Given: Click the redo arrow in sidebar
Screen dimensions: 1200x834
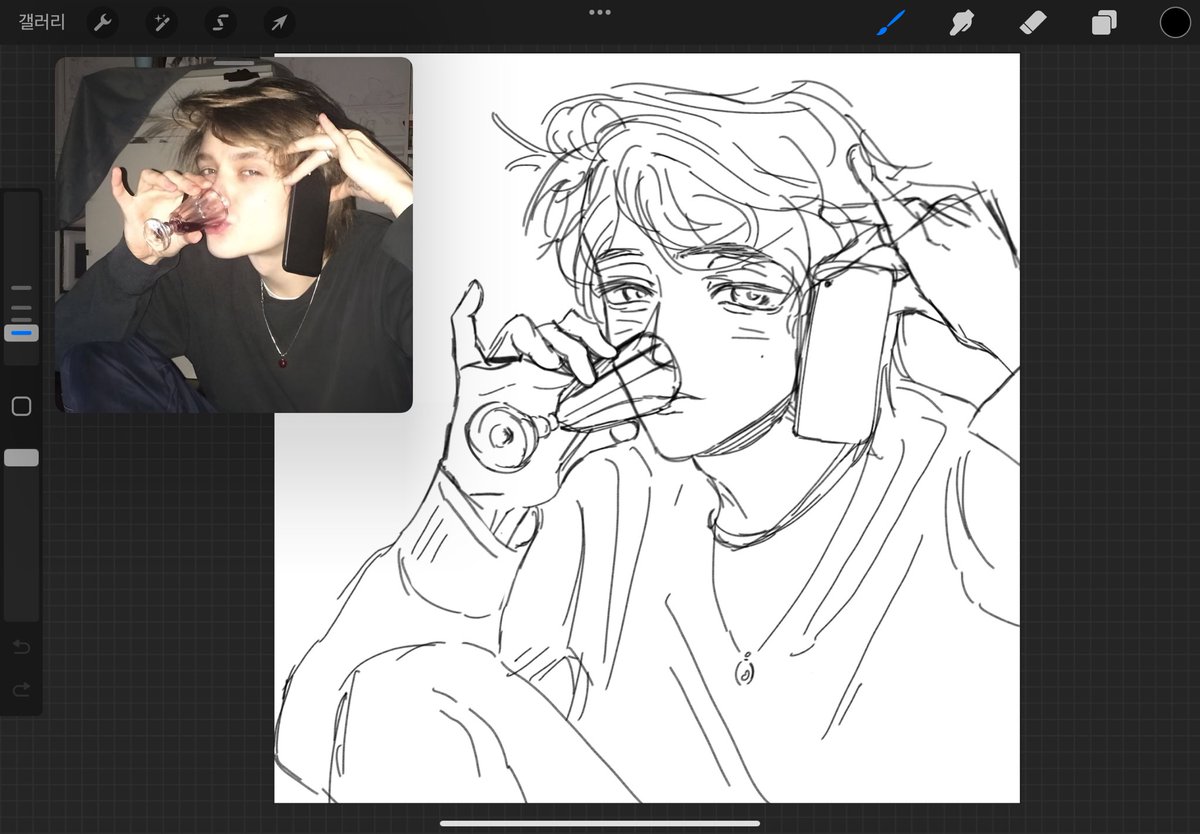Looking at the screenshot, I should tap(21, 689).
